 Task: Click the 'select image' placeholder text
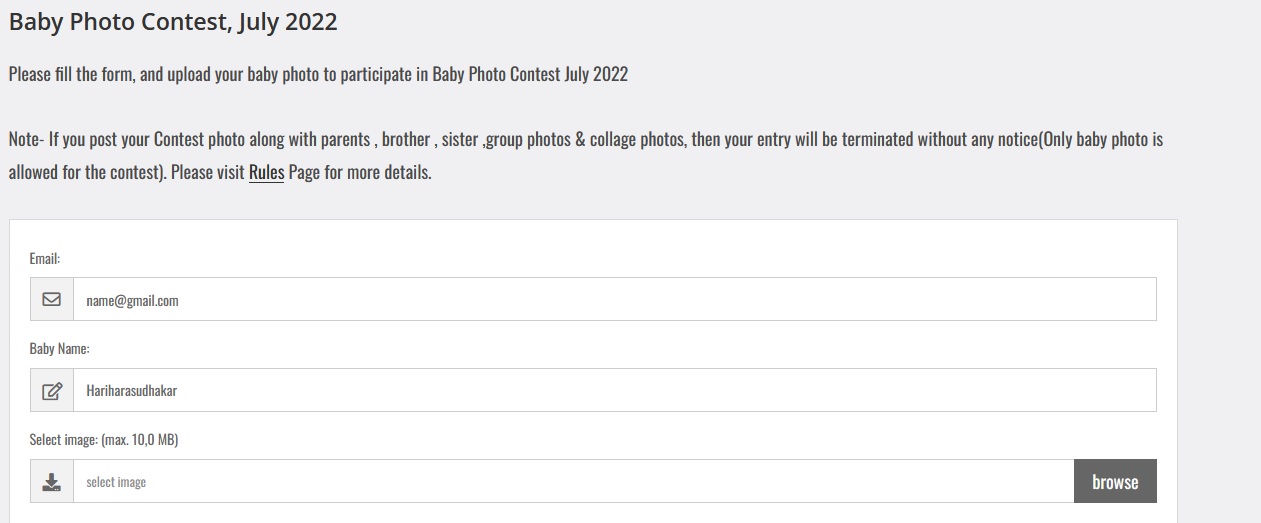pos(116,482)
